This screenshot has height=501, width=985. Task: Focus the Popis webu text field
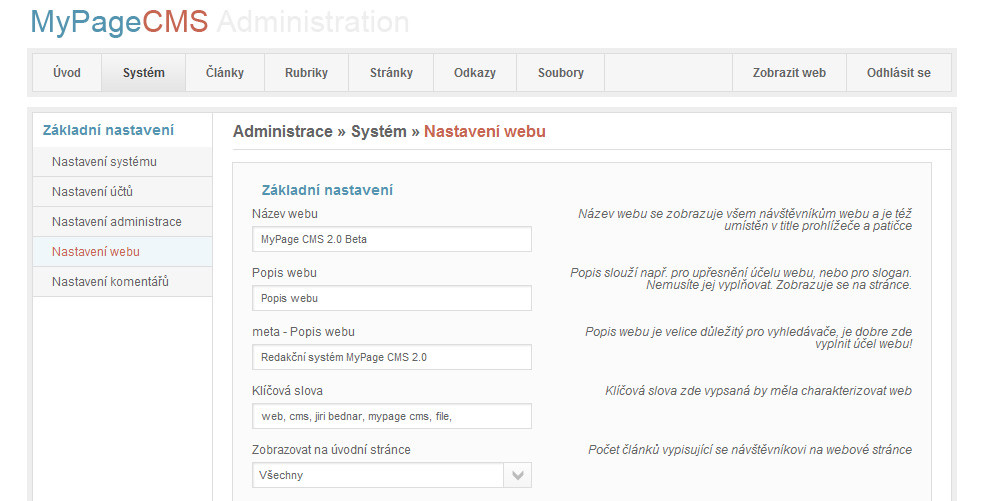pos(392,298)
